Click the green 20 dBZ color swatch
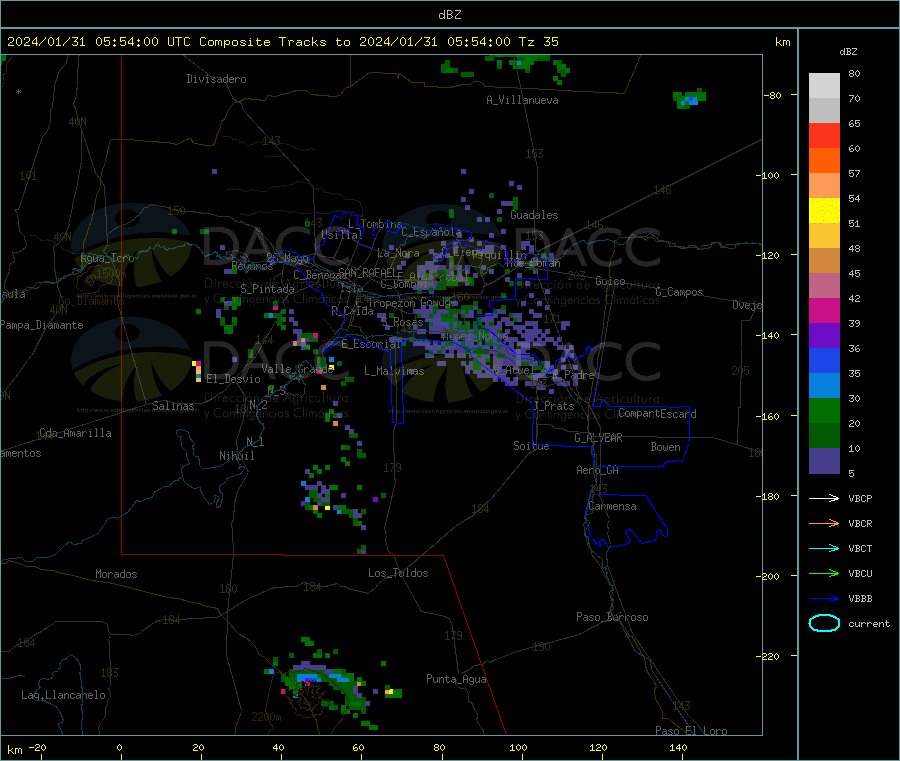The height and width of the screenshot is (761, 900). 824,410
